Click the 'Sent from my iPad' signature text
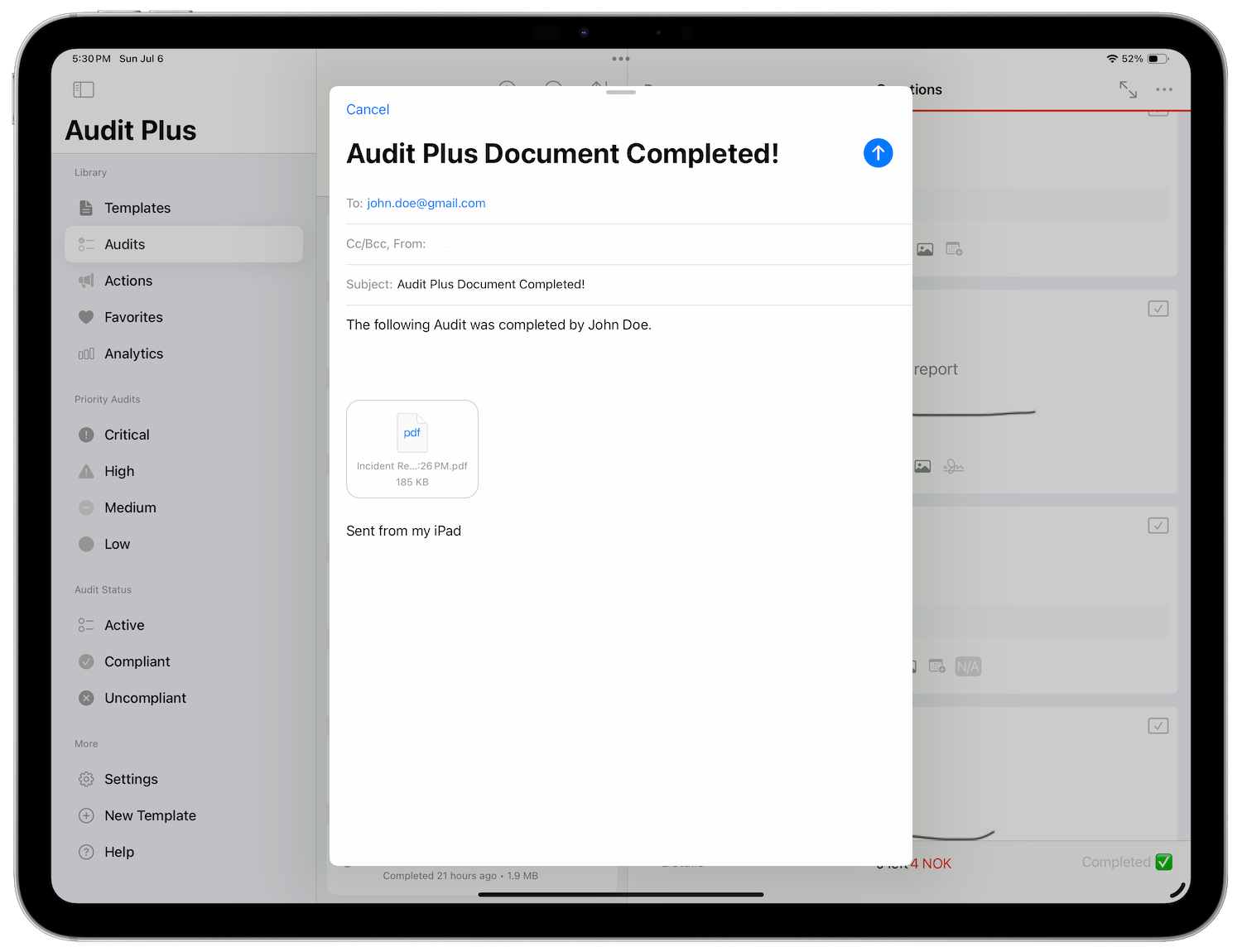Screen dimensions: 1242x952 click(x=403, y=531)
